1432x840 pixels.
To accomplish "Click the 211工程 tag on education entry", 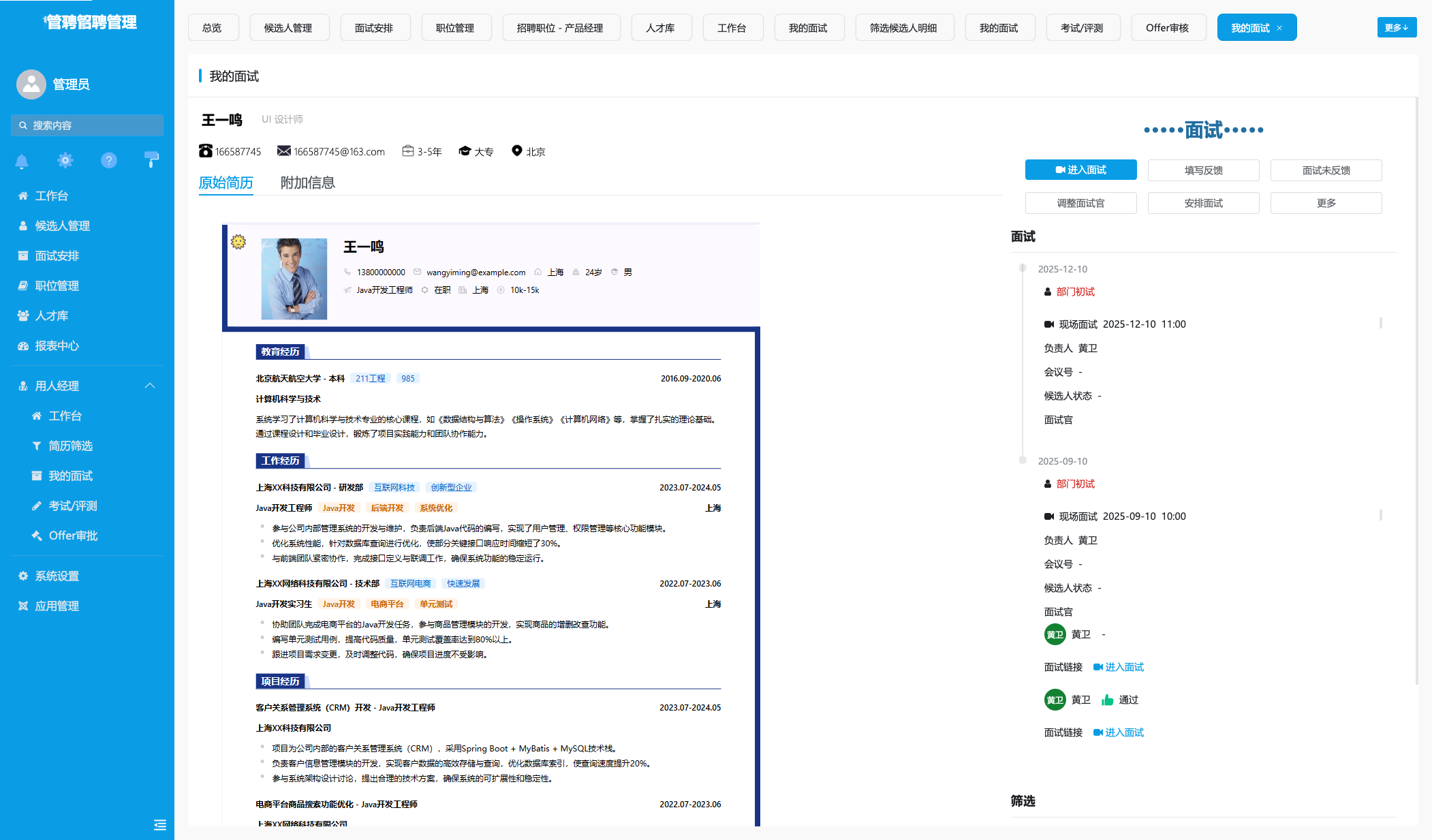I will pos(370,379).
